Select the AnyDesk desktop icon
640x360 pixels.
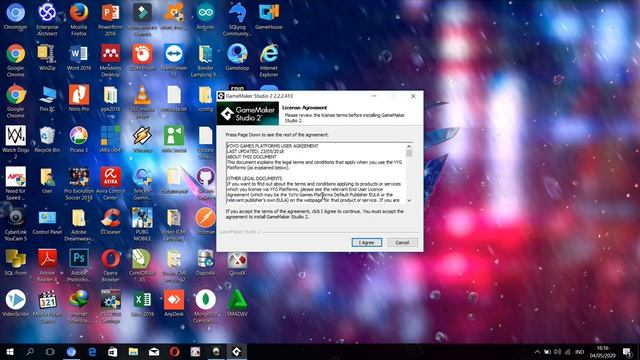[174, 303]
